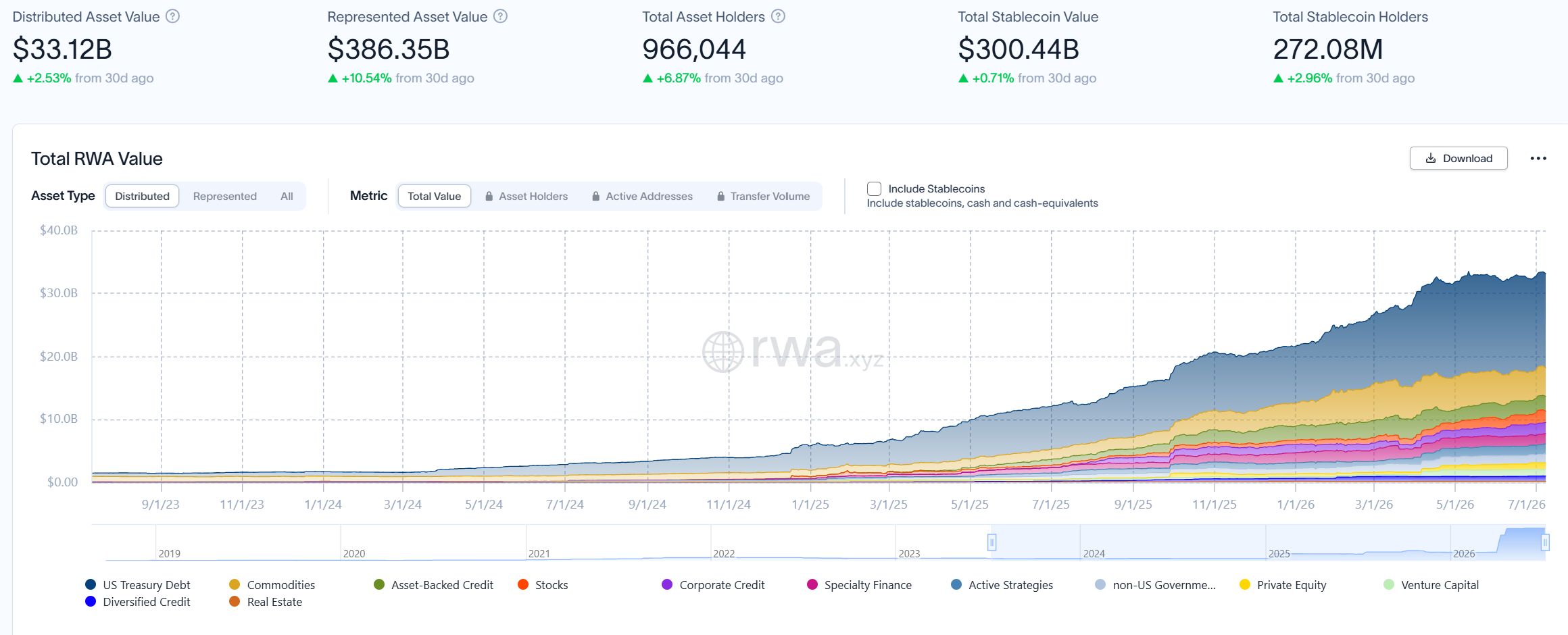Image resolution: width=1568 pixels, height=635 pixels.
Task: Enable the Include Stablecoins checkbox
Action: (874, 189)
